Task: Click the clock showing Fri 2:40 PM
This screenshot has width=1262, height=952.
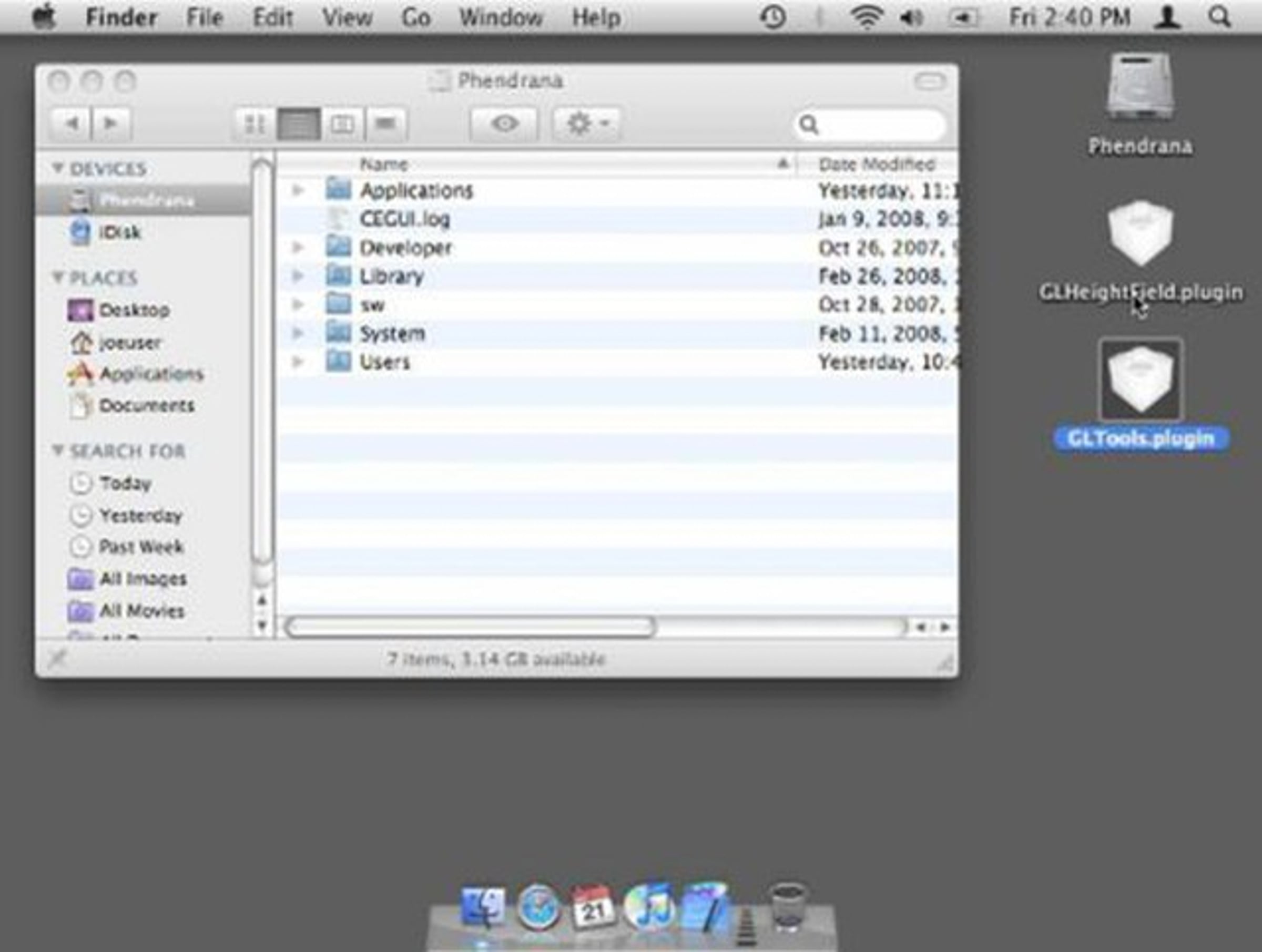Action: [x=1070, y=18]
